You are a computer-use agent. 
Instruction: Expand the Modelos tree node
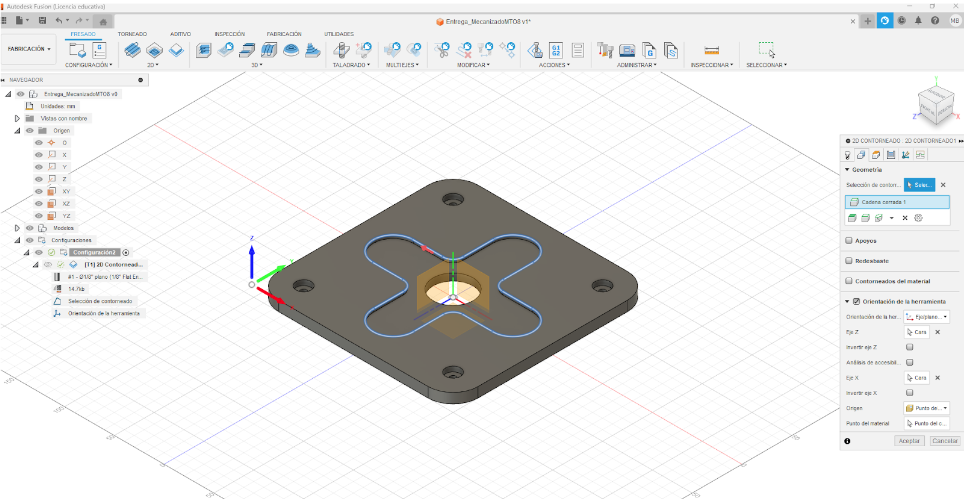(x=17, y=228)
